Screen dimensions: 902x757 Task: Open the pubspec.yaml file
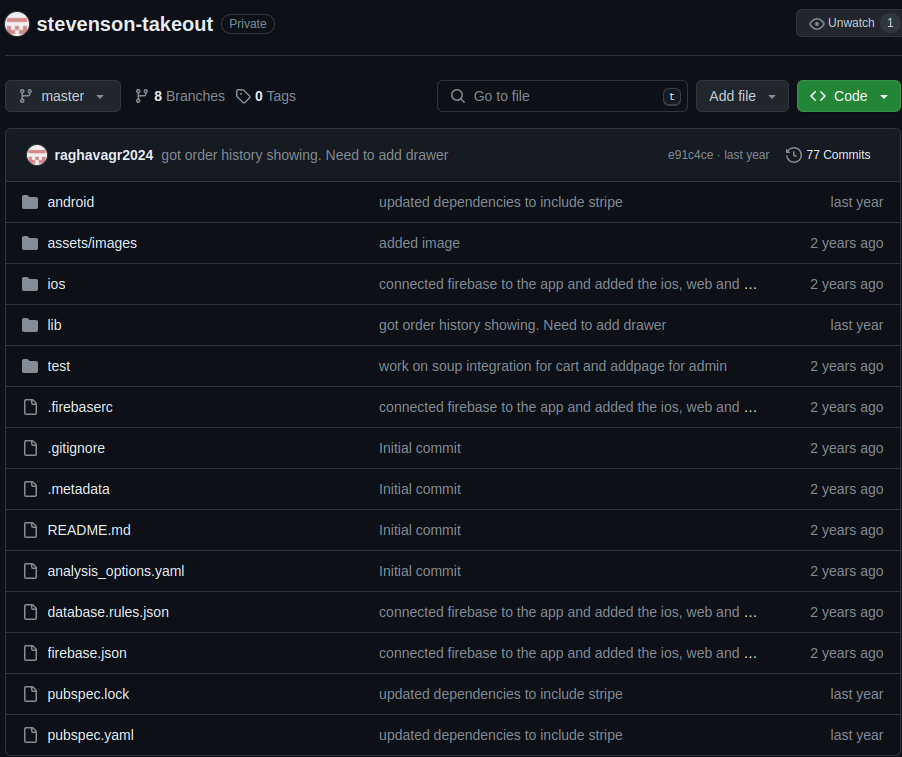[x=91, y=735]
